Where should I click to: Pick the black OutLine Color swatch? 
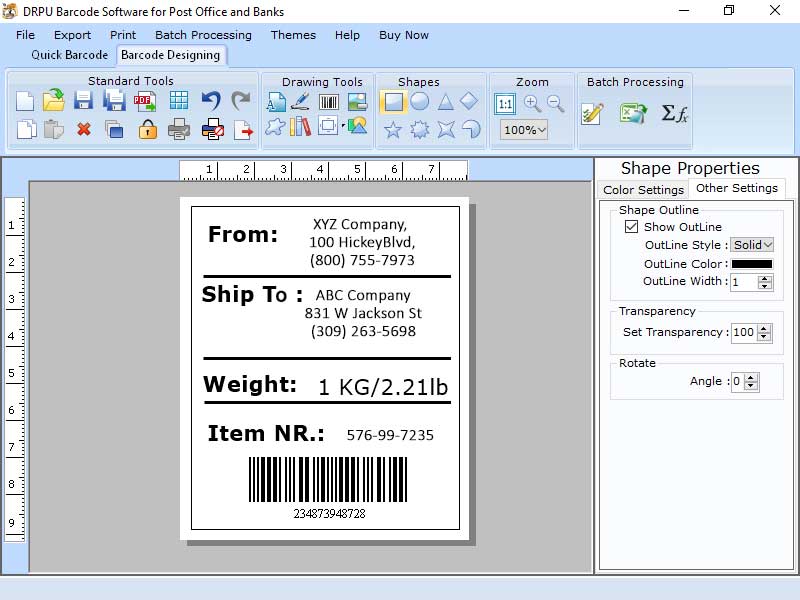pyautogui.click(x=752, y=264)
